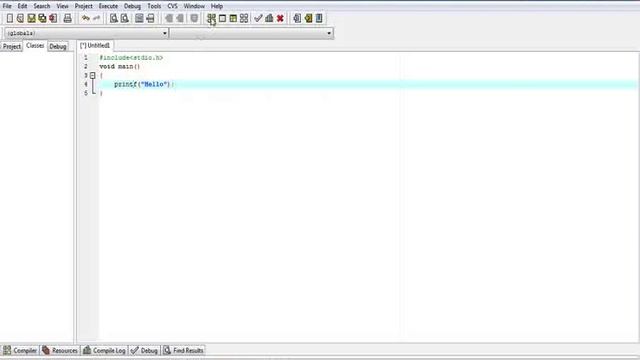Stop program with the red X icon

click(x=280, y=18)
